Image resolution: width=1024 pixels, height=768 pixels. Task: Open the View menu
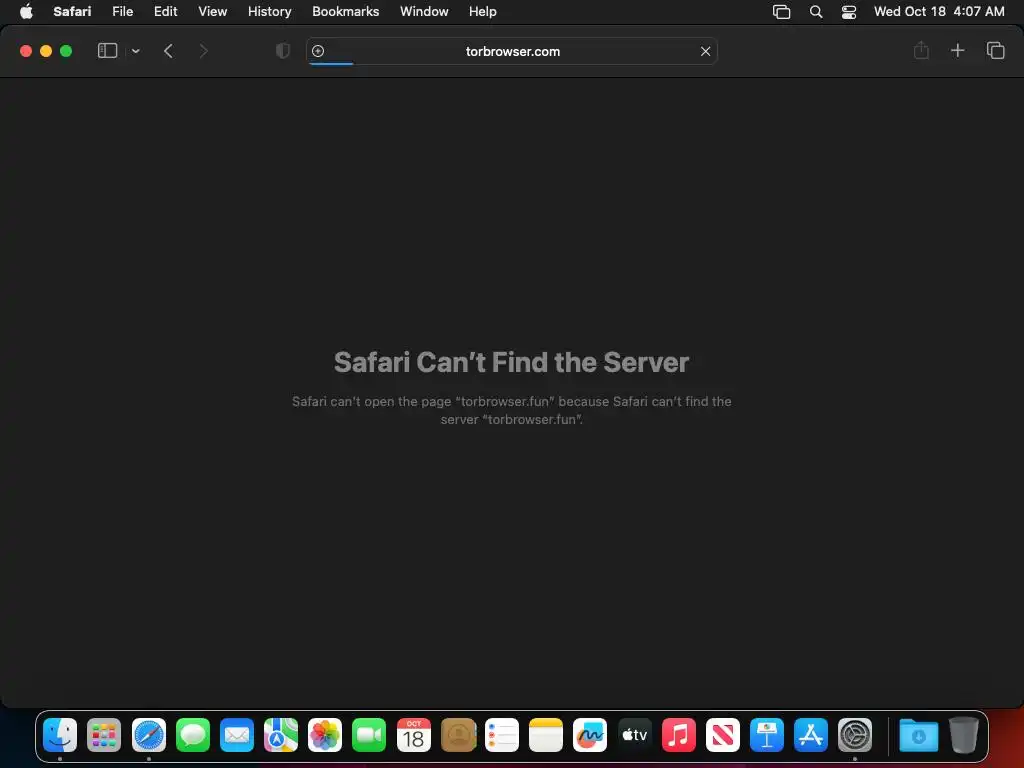[x=212, y=11]
